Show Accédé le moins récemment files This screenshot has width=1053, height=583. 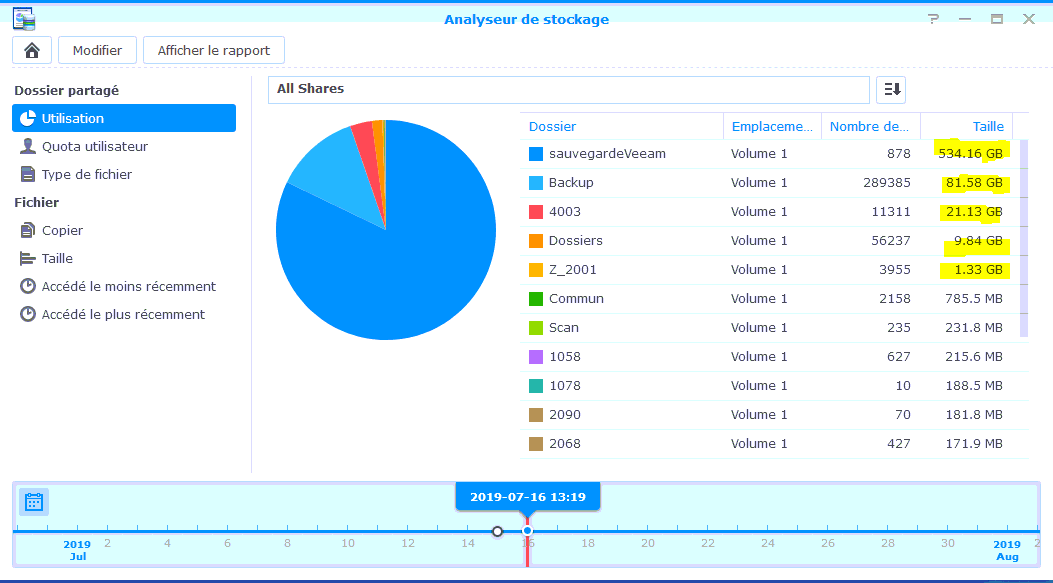tap(124, 287)
